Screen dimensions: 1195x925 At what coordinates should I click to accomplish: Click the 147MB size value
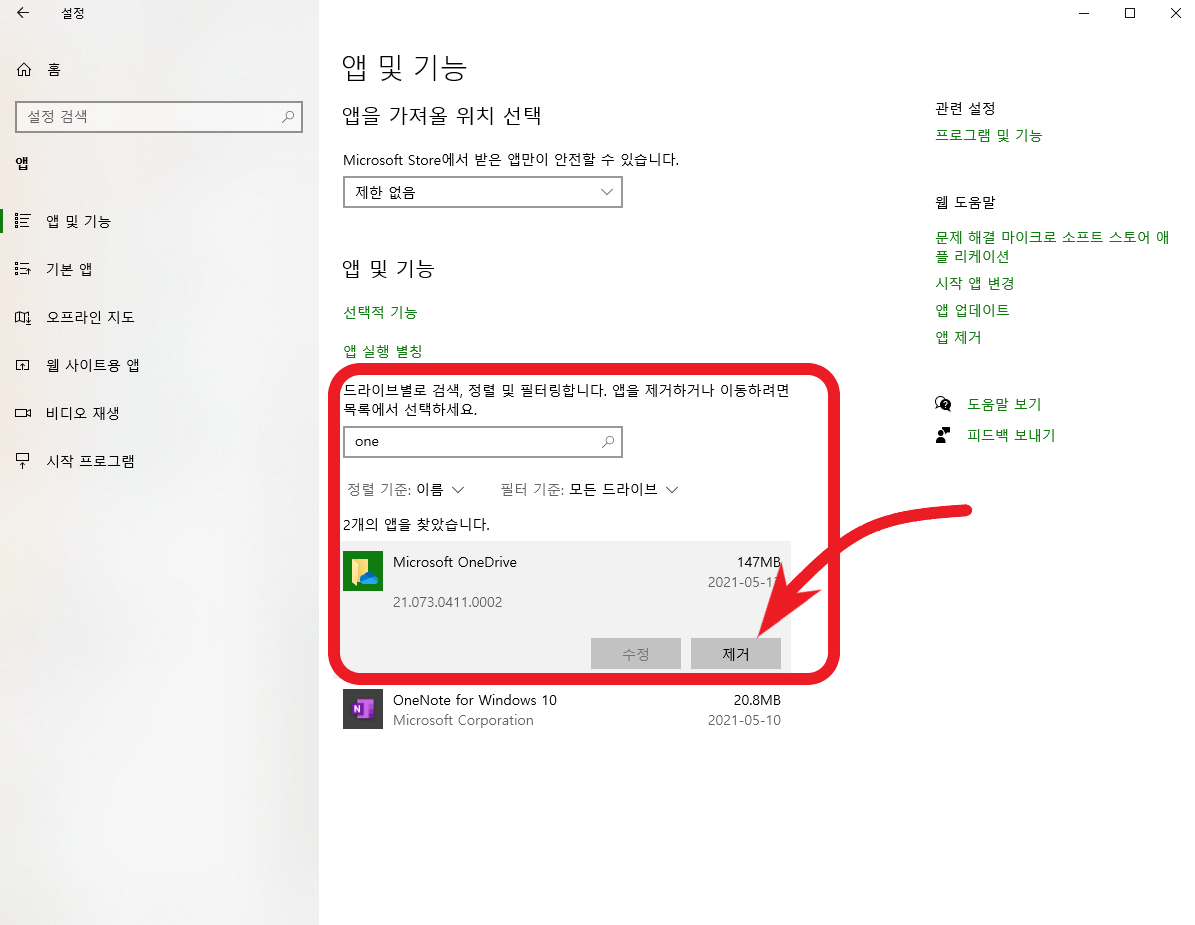(x=758, y=562)
